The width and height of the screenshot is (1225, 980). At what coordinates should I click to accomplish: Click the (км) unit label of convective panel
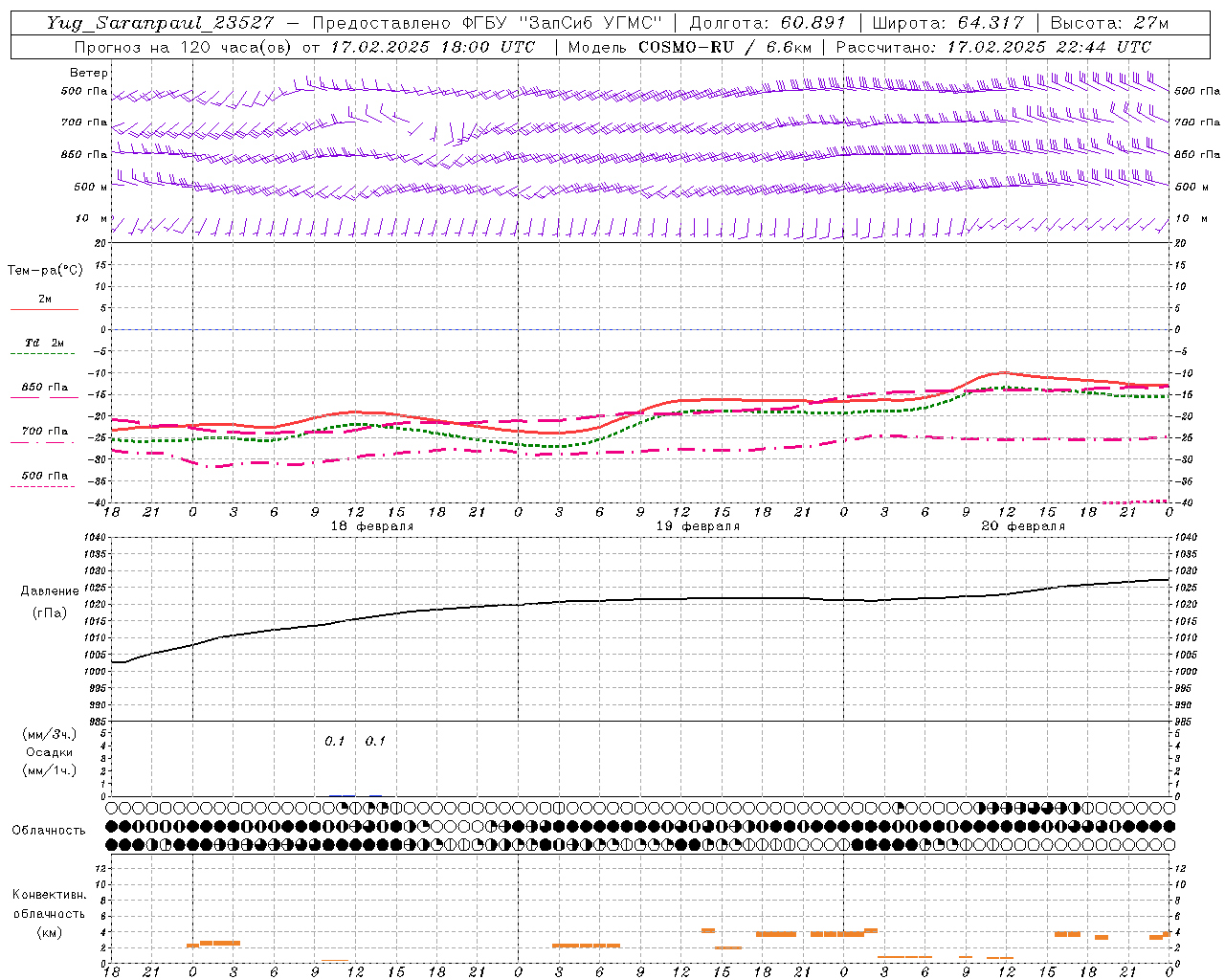(50, 932)
